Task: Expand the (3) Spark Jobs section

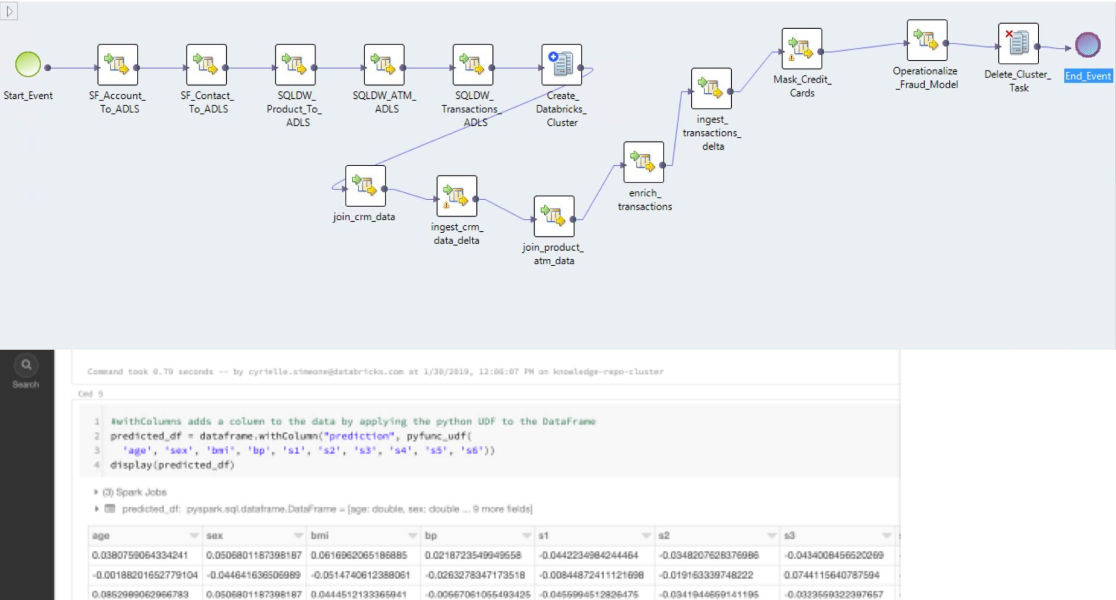Action: pos(95,492)
